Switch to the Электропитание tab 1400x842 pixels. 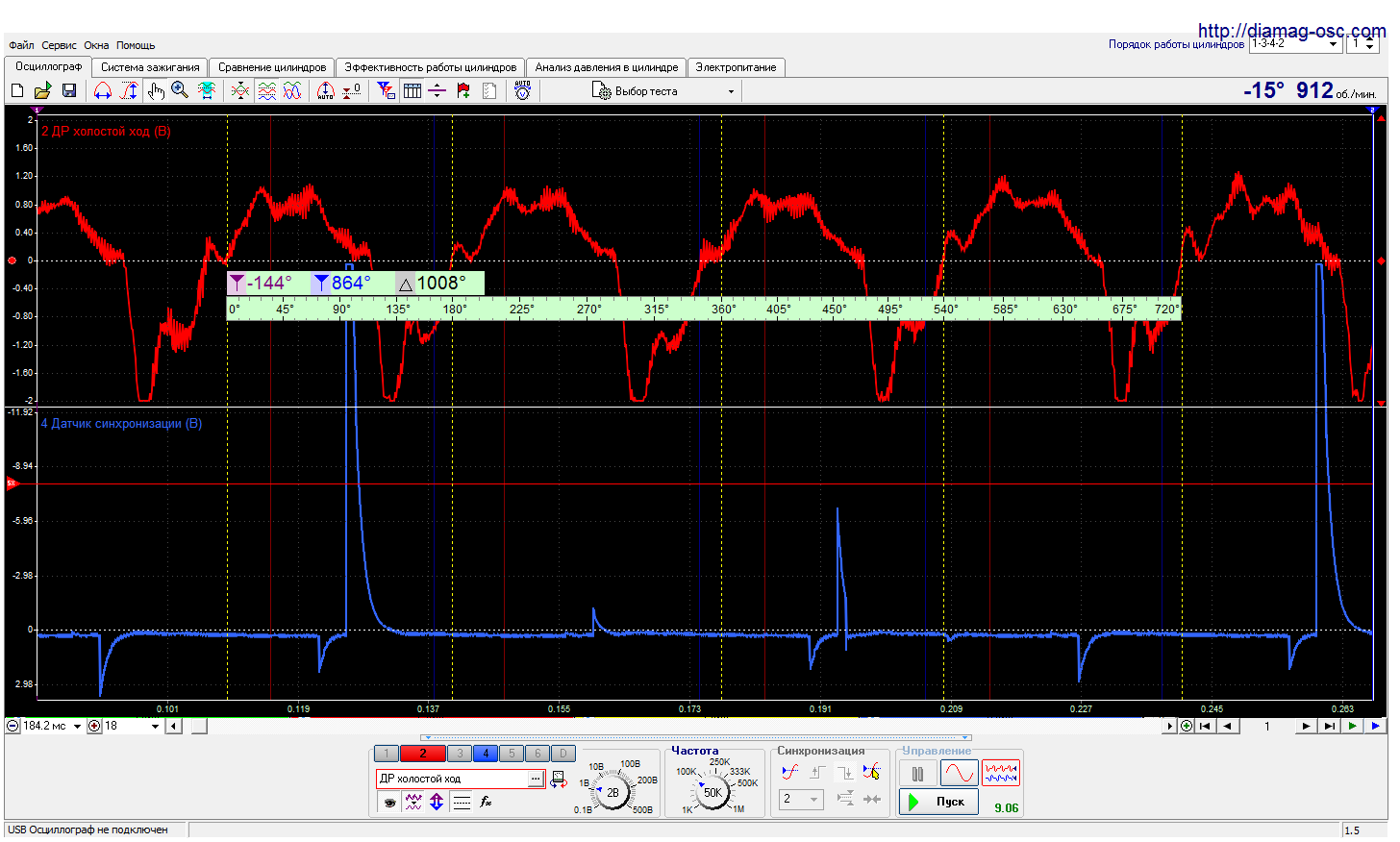[x=736, y=67]
